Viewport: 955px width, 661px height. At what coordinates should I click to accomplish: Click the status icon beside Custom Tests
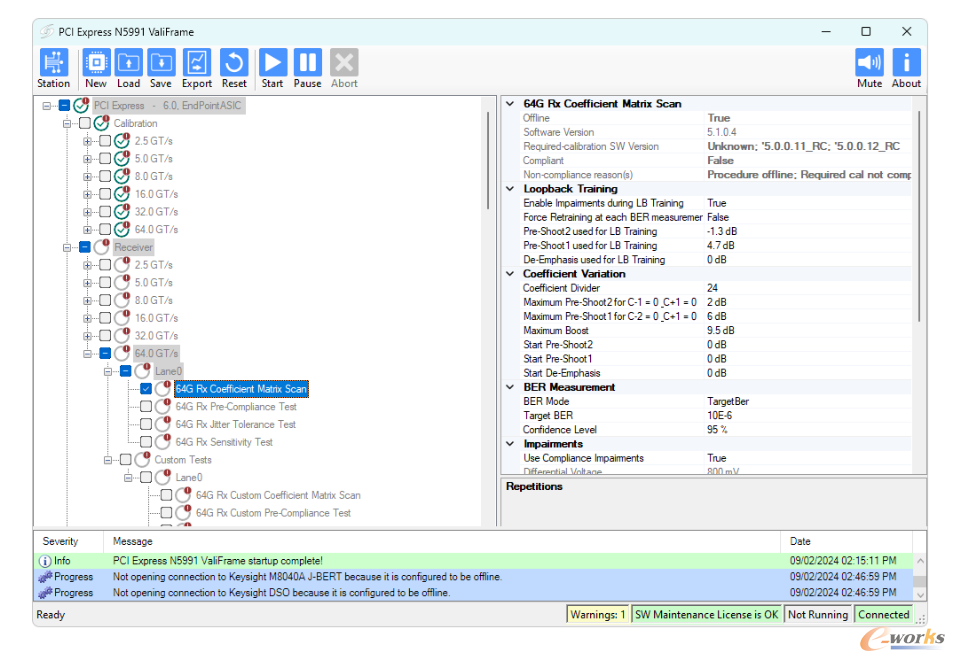pyautogui.click(x=143, y=459)
